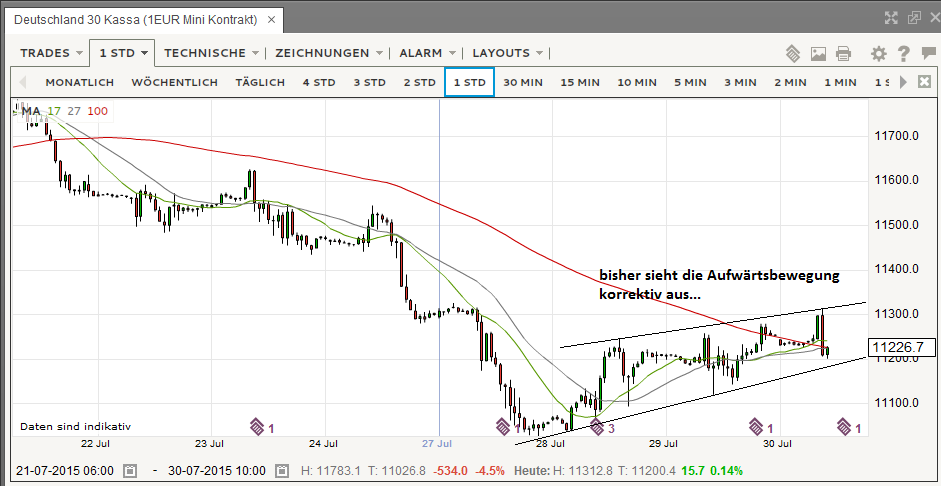This screenshot has width=941, height=486.
Task: Expand the TRADES dropdown menu
Action: click(51, 53)
